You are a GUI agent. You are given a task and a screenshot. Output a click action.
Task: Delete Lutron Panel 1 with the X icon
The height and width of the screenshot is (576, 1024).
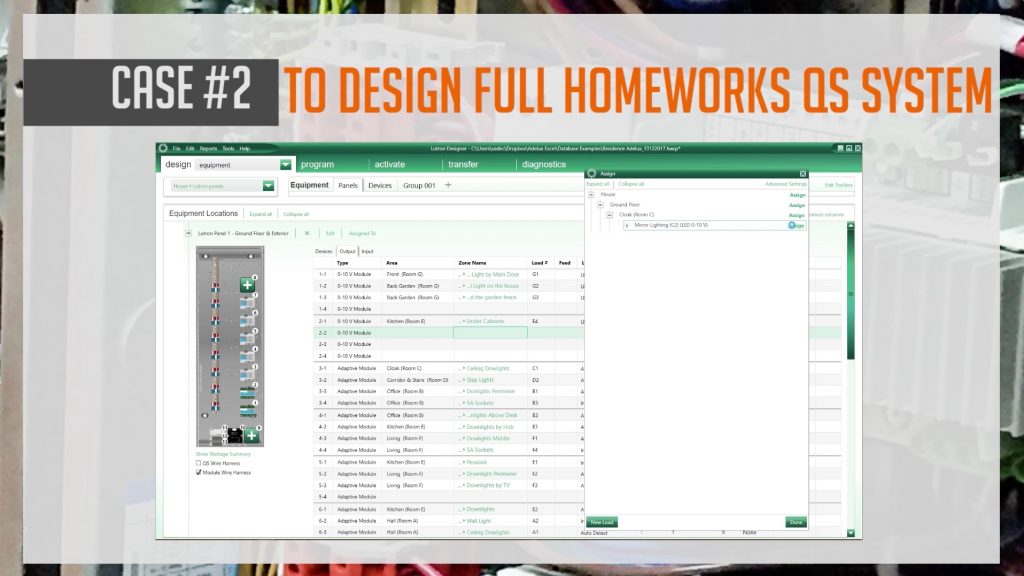(x=307, y=233)
